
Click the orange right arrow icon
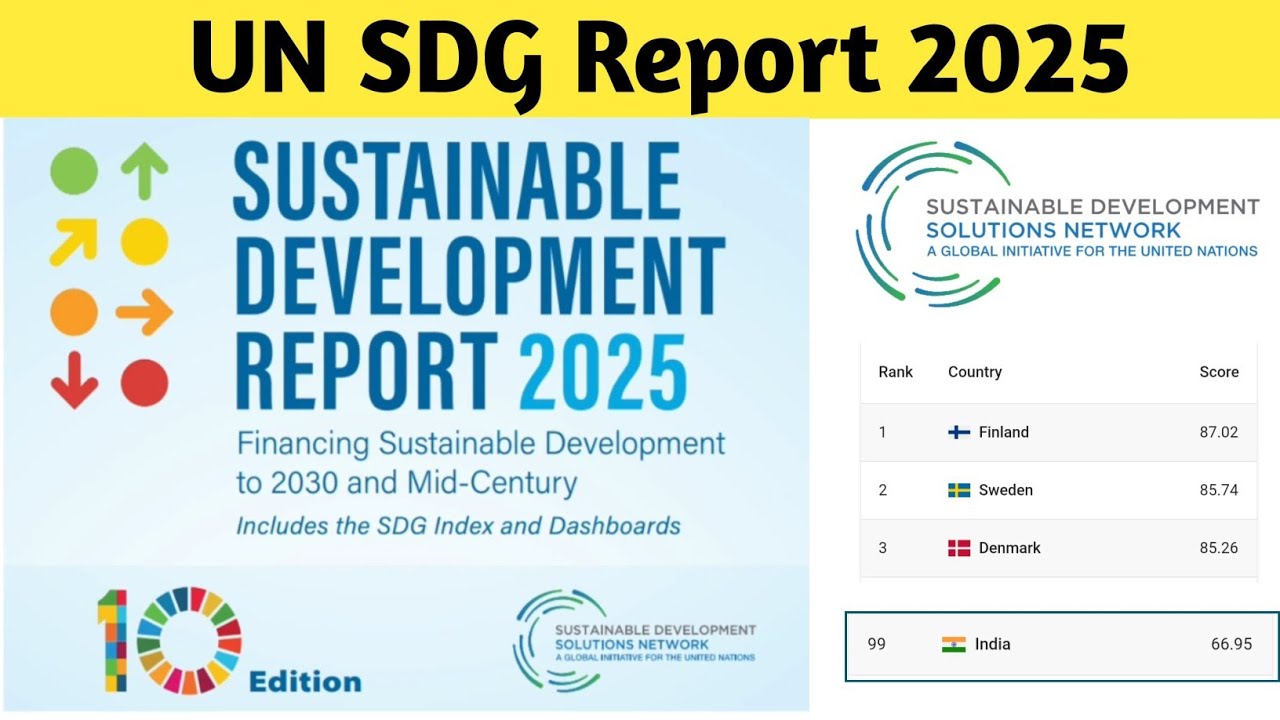(x=144, y=313)
